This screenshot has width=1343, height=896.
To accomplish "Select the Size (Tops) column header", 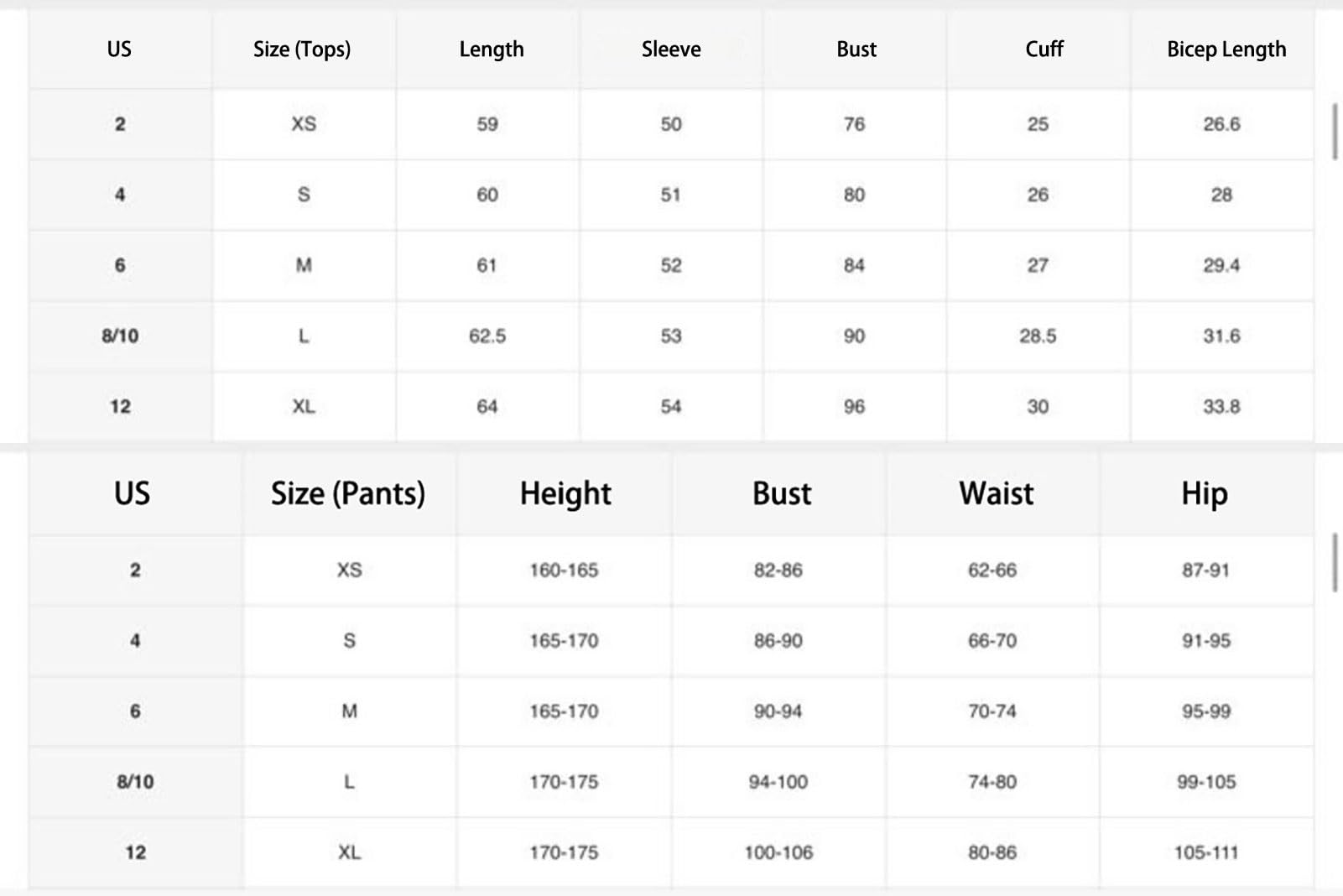I will 302,49.
